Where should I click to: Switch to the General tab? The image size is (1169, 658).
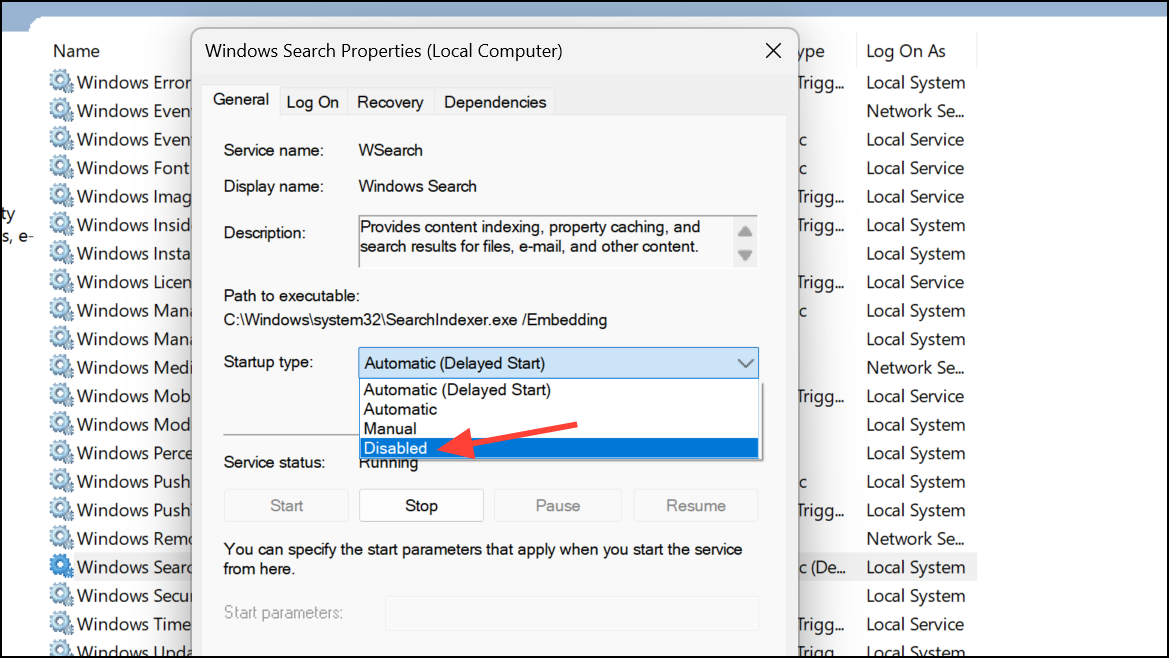pos(241,100)
